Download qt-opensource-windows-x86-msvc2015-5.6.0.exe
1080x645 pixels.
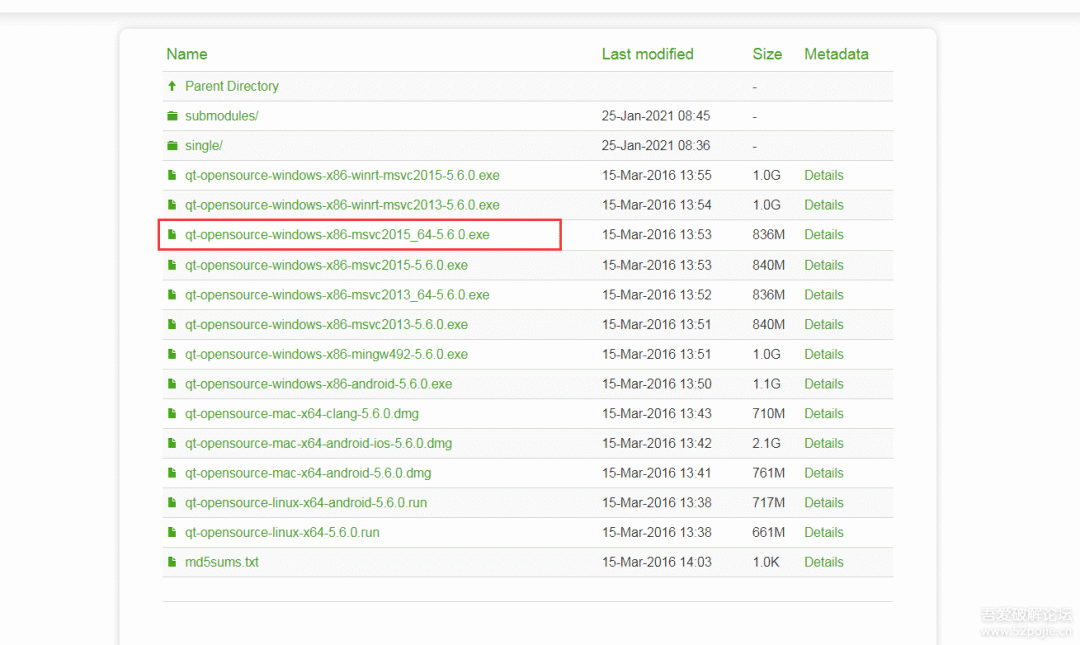pos(326,265)
